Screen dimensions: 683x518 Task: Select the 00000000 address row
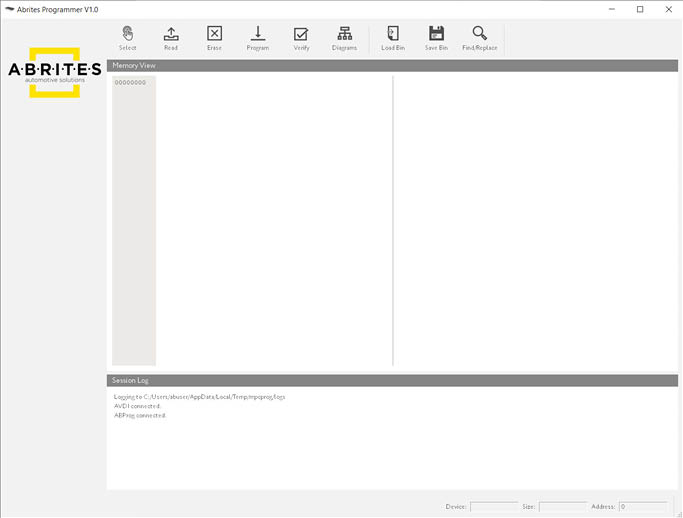(130, 83)
